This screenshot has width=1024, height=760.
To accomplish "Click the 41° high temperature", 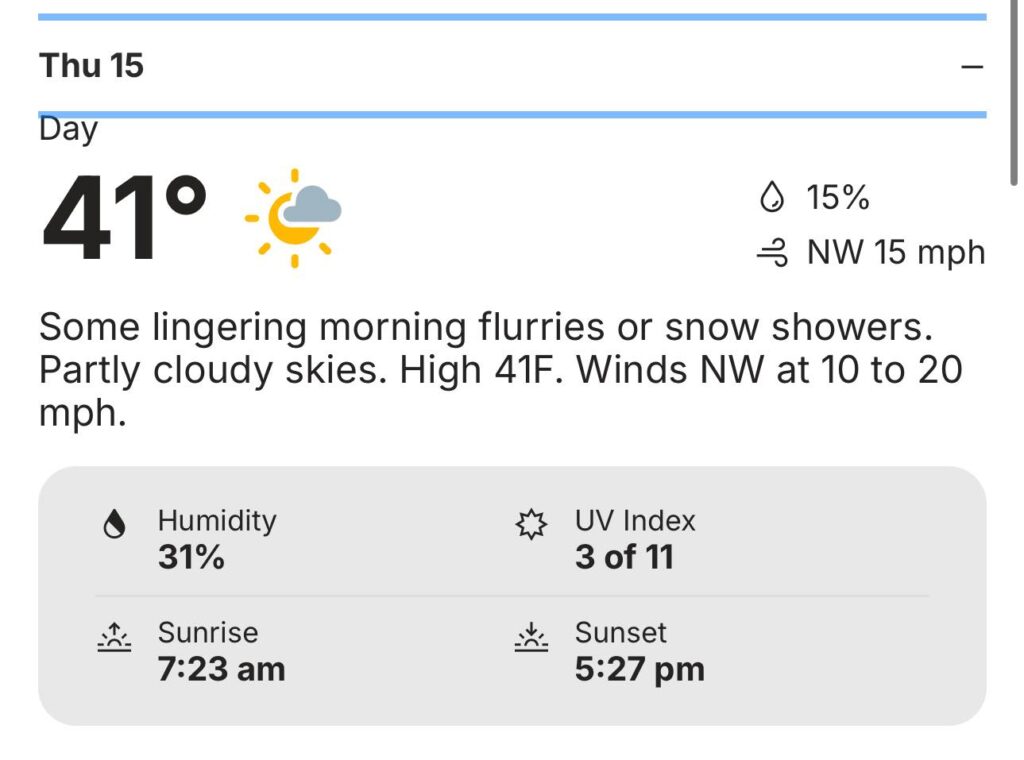I will [x=125, y=218].
